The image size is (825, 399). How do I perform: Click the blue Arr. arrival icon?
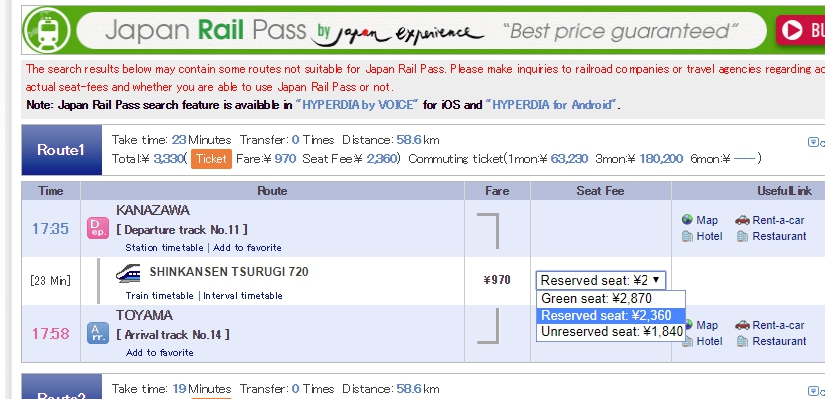98,333
